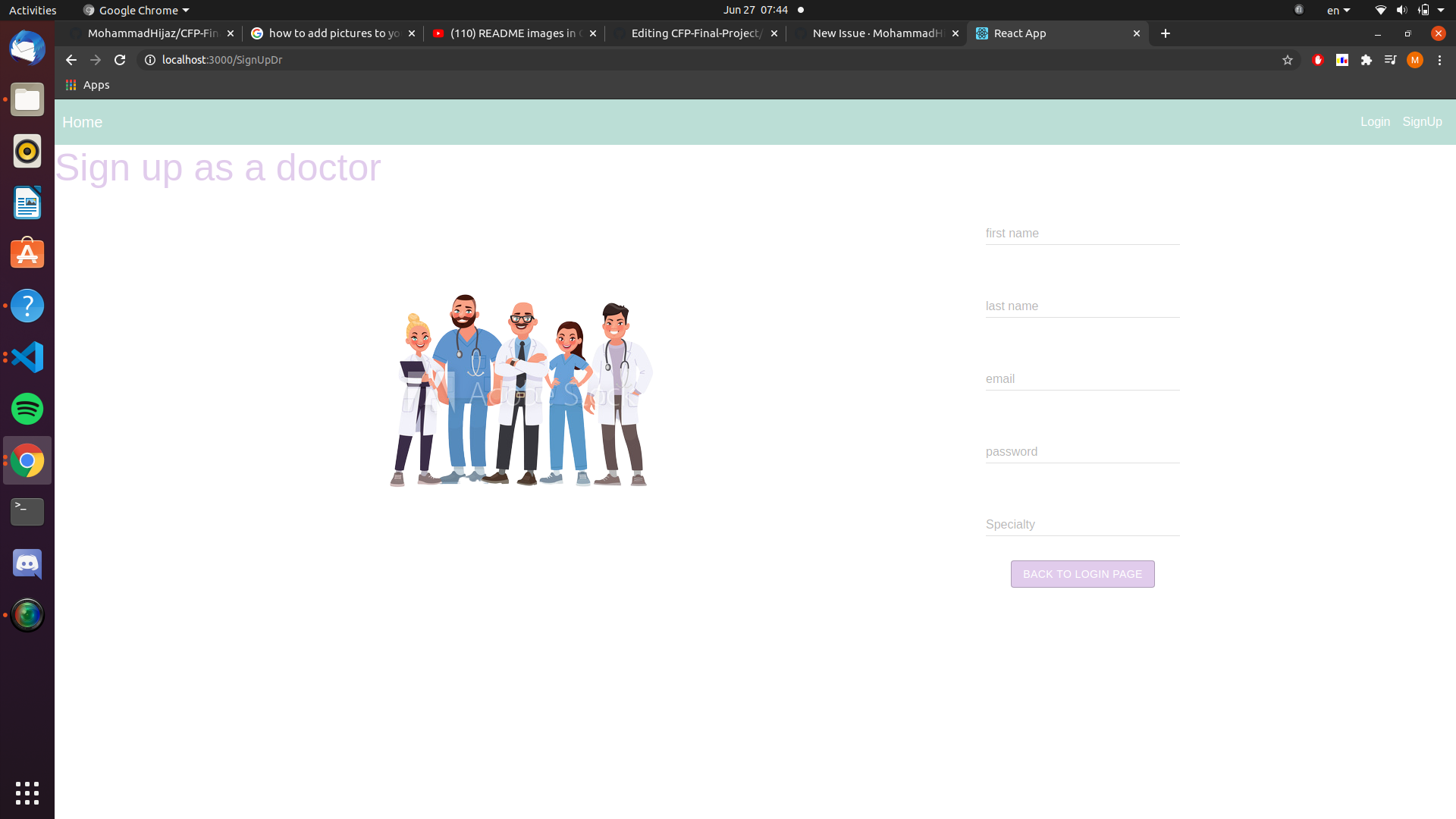Click the bookmark star in the address bar
The image size is (1456, 819).
pos(1287,60)
